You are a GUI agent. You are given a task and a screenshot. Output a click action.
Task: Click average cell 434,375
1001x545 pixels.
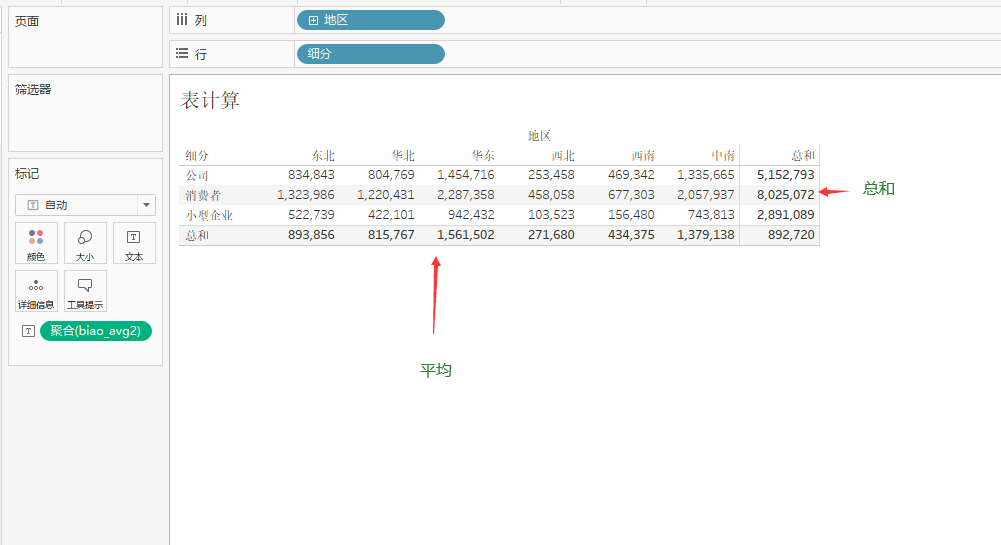pyautogui.click(x=631, y=235)
